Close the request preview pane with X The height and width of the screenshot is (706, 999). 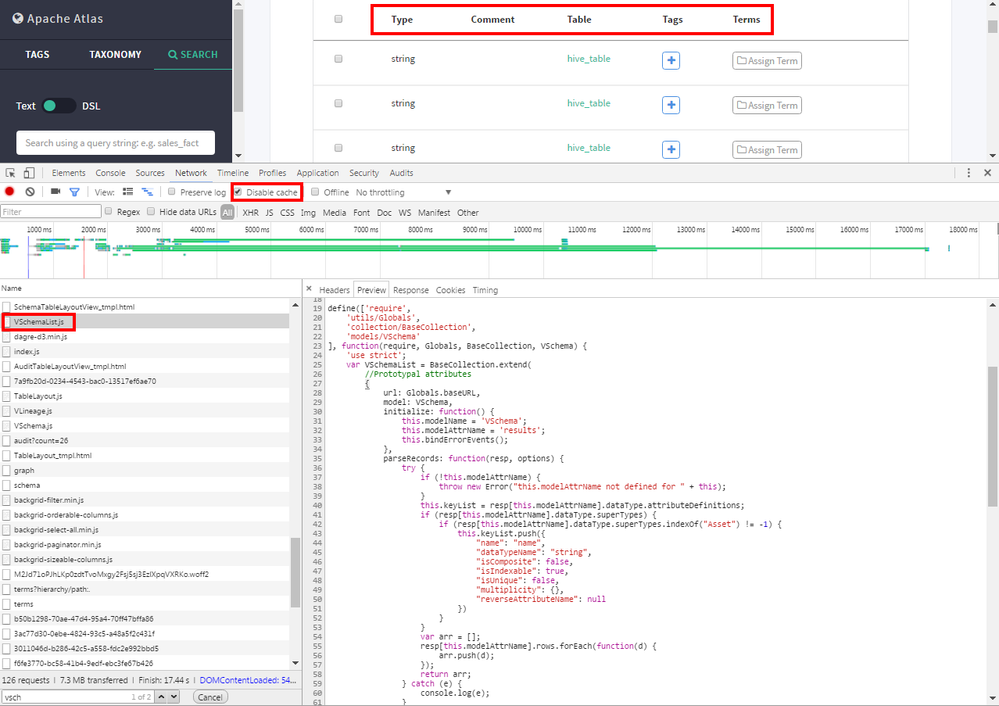pos(309,290)
